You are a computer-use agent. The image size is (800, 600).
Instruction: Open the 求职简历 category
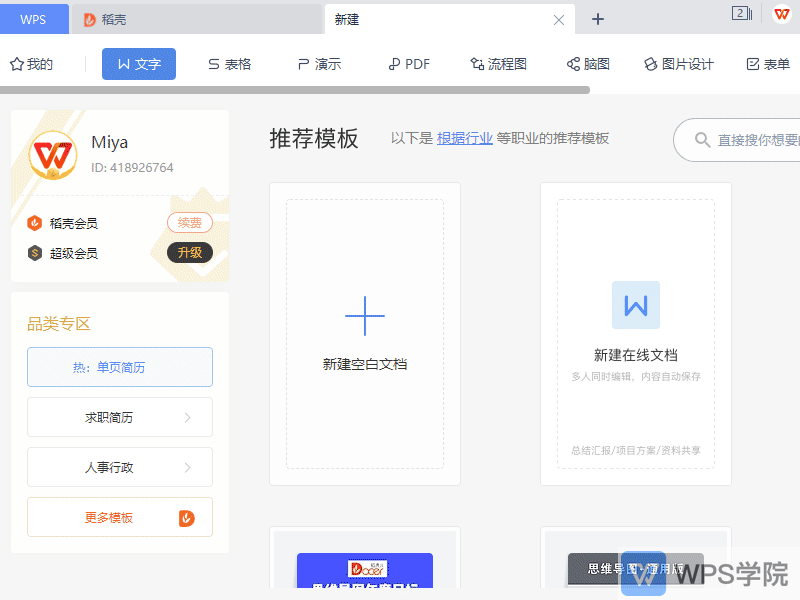click(120, 417)
